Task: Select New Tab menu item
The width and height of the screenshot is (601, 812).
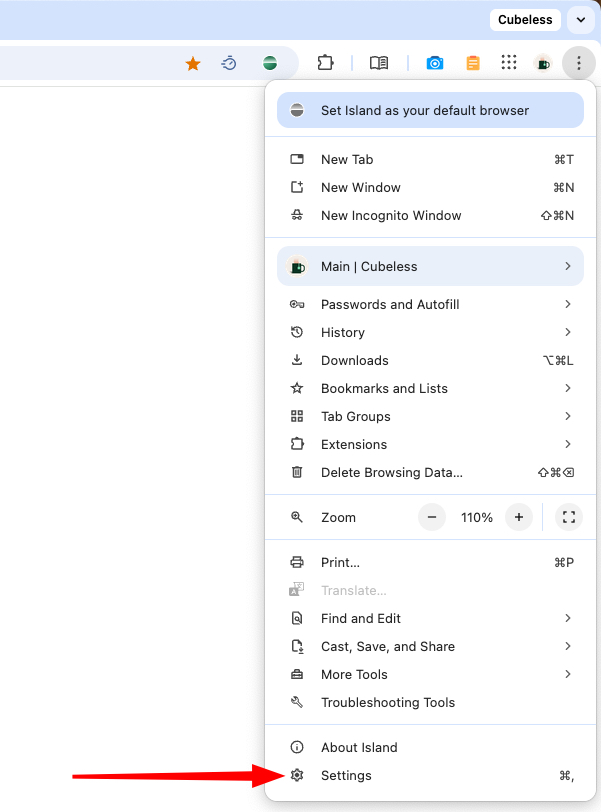Action: click(x=430, y=160)
